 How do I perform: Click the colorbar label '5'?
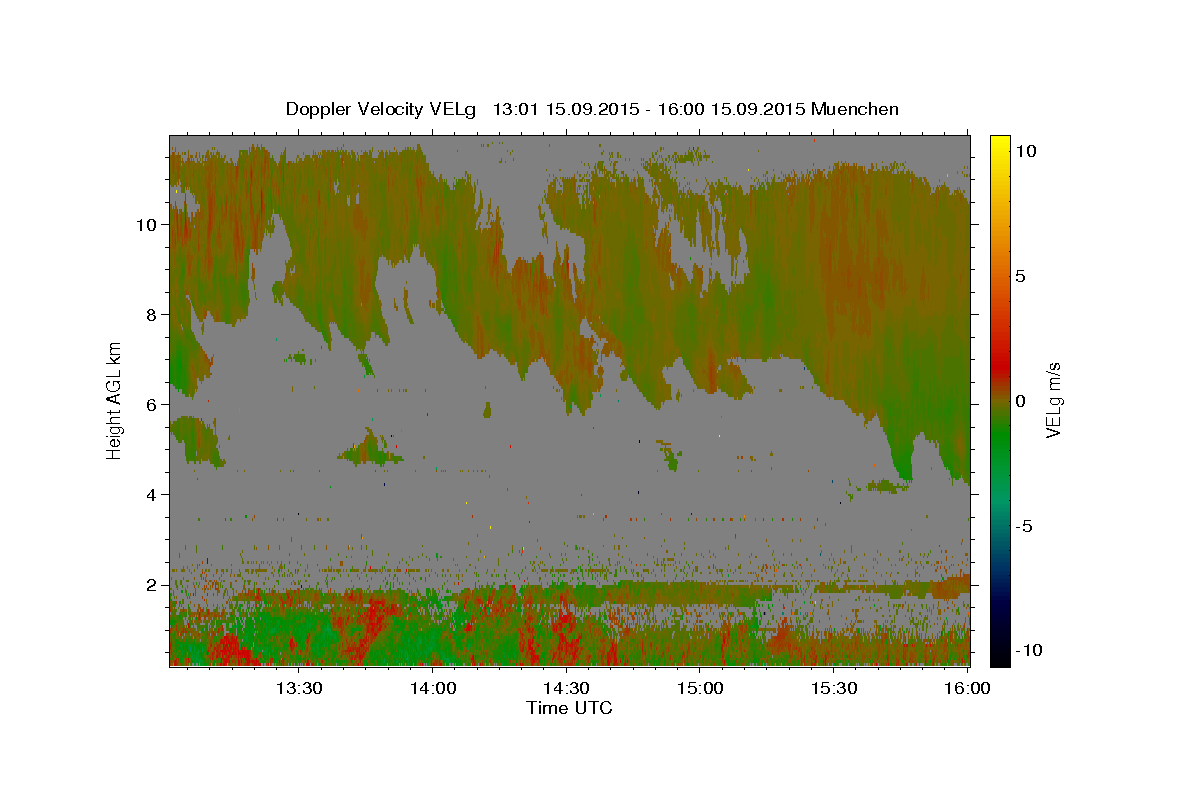(x=1020, y=275)
